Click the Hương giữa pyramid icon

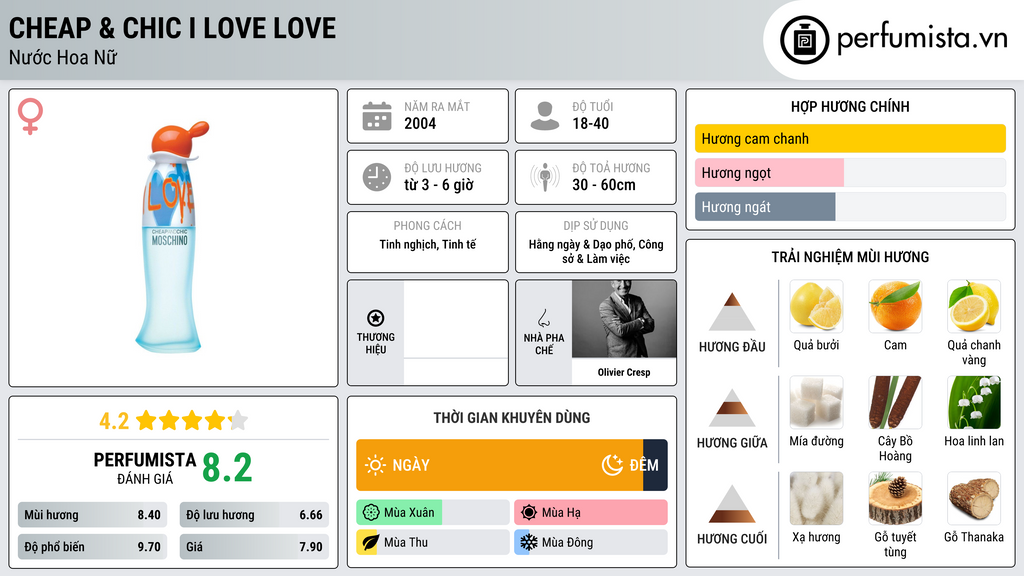[x=732, y=408]
